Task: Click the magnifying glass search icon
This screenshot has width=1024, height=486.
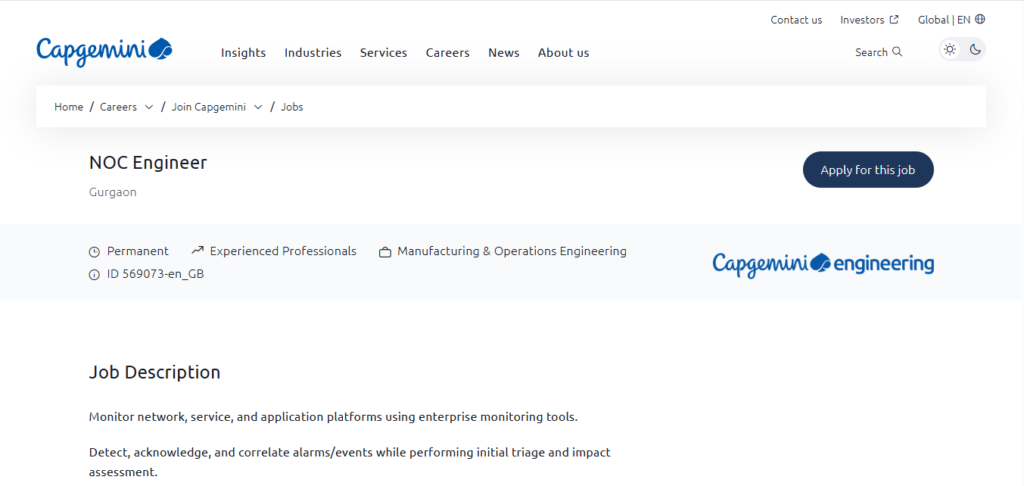Action: pos(897,52)
